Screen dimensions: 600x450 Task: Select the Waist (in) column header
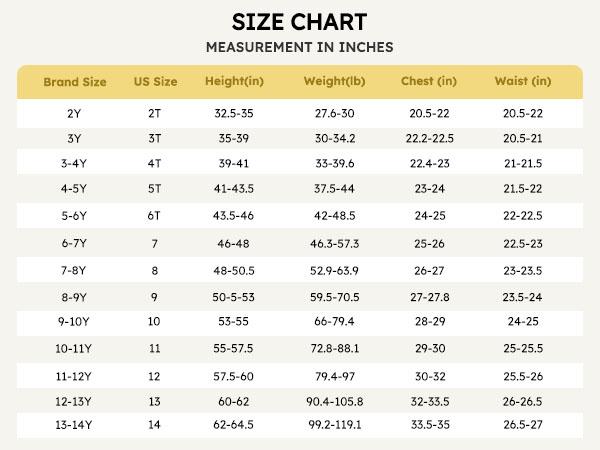[522, 81]
